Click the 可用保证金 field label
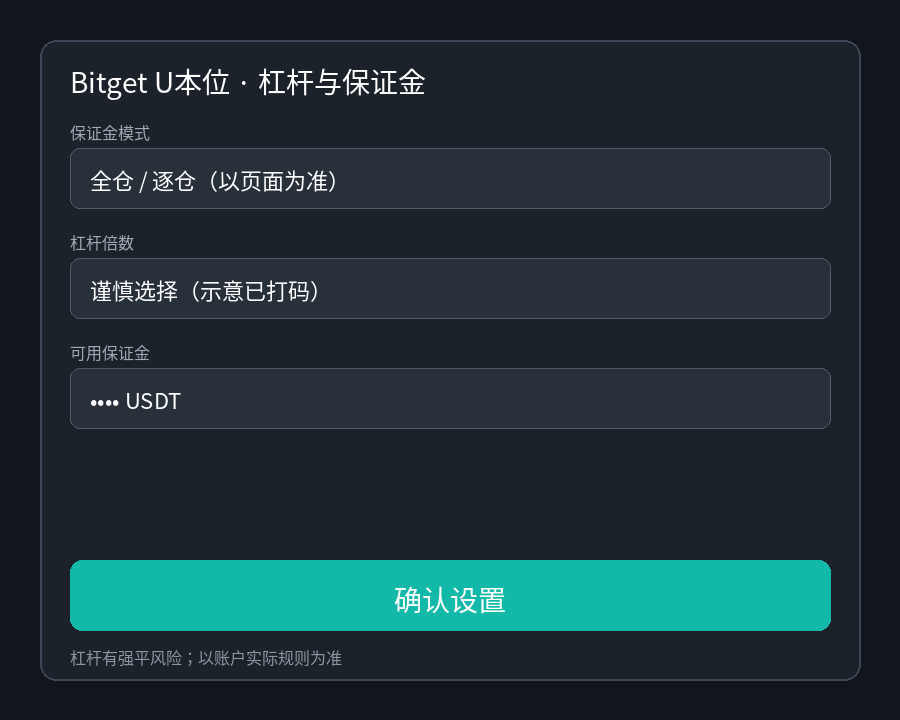This screenshot has width=900, height=720. 110,353
